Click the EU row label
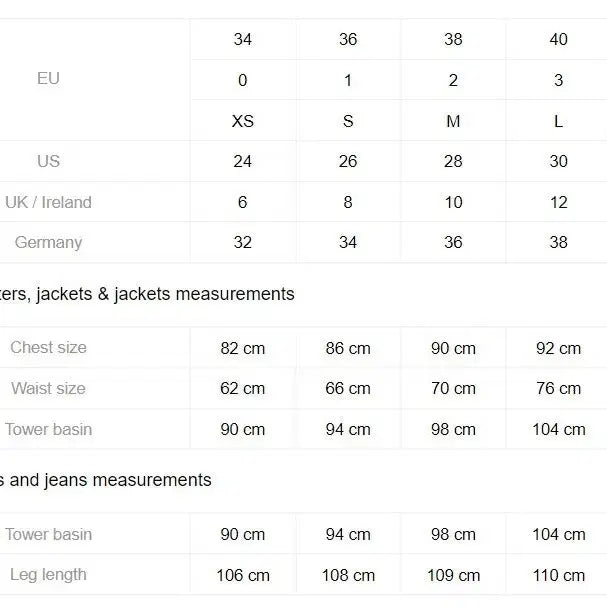 click(x=48, y=79)
